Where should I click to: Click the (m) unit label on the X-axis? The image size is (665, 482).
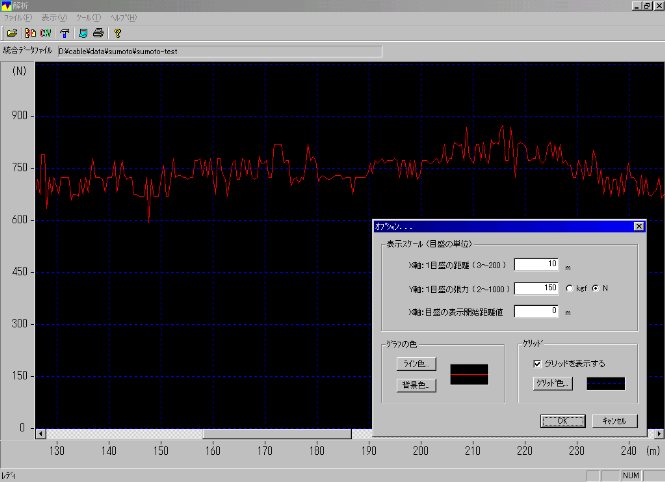click(x=653, y=450)
